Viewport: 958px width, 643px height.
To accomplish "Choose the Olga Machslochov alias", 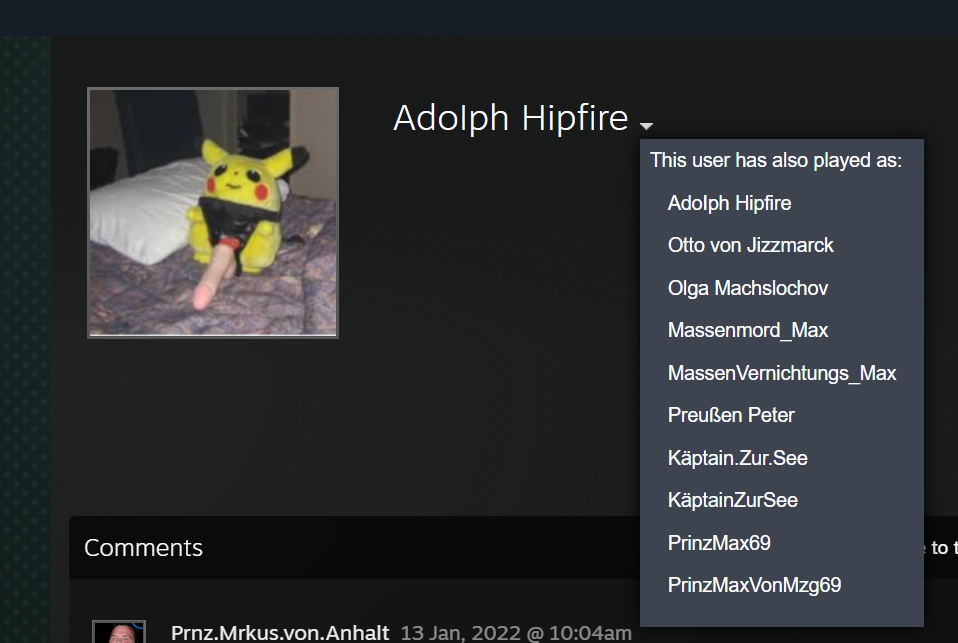I will pos(748,288).
